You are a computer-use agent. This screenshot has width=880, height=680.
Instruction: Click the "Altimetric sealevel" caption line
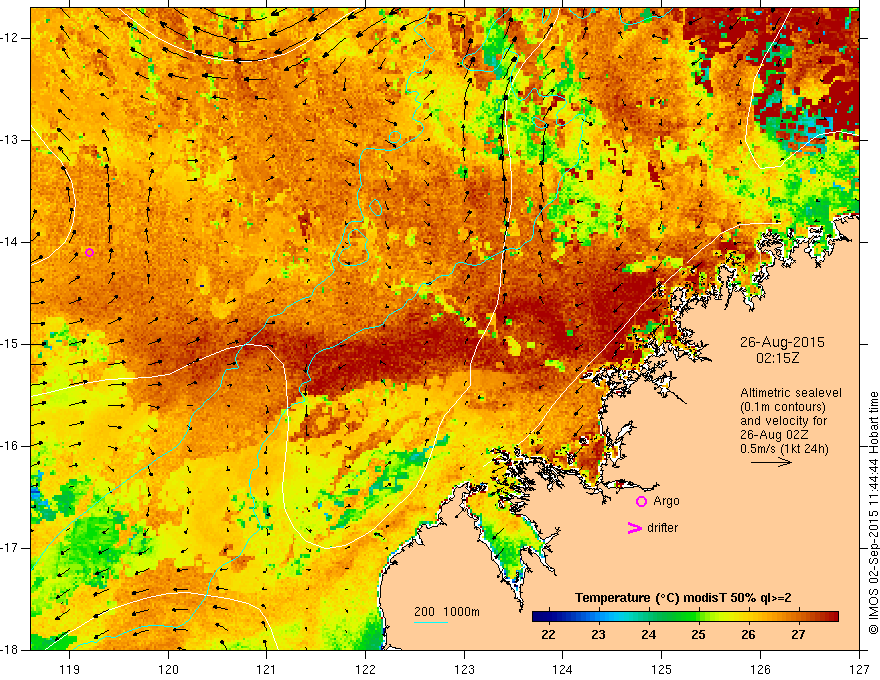[x=791, y=393]
